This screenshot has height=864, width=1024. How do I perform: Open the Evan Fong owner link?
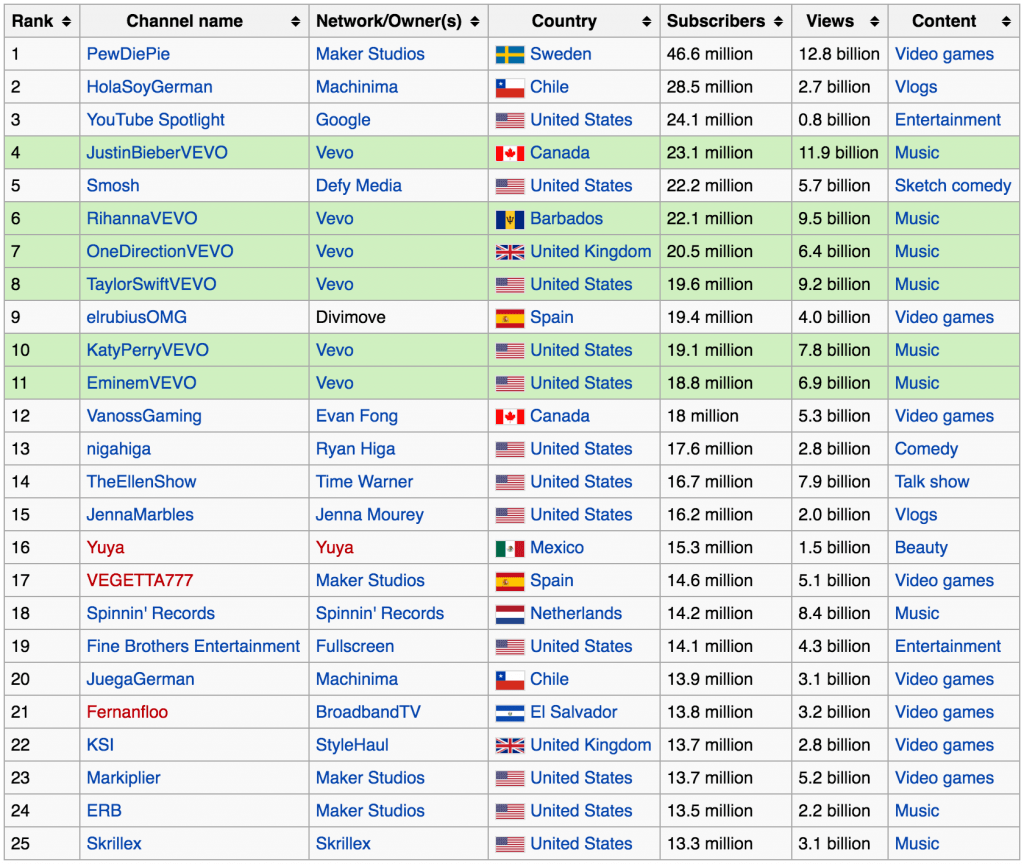[x=357, y=416]
